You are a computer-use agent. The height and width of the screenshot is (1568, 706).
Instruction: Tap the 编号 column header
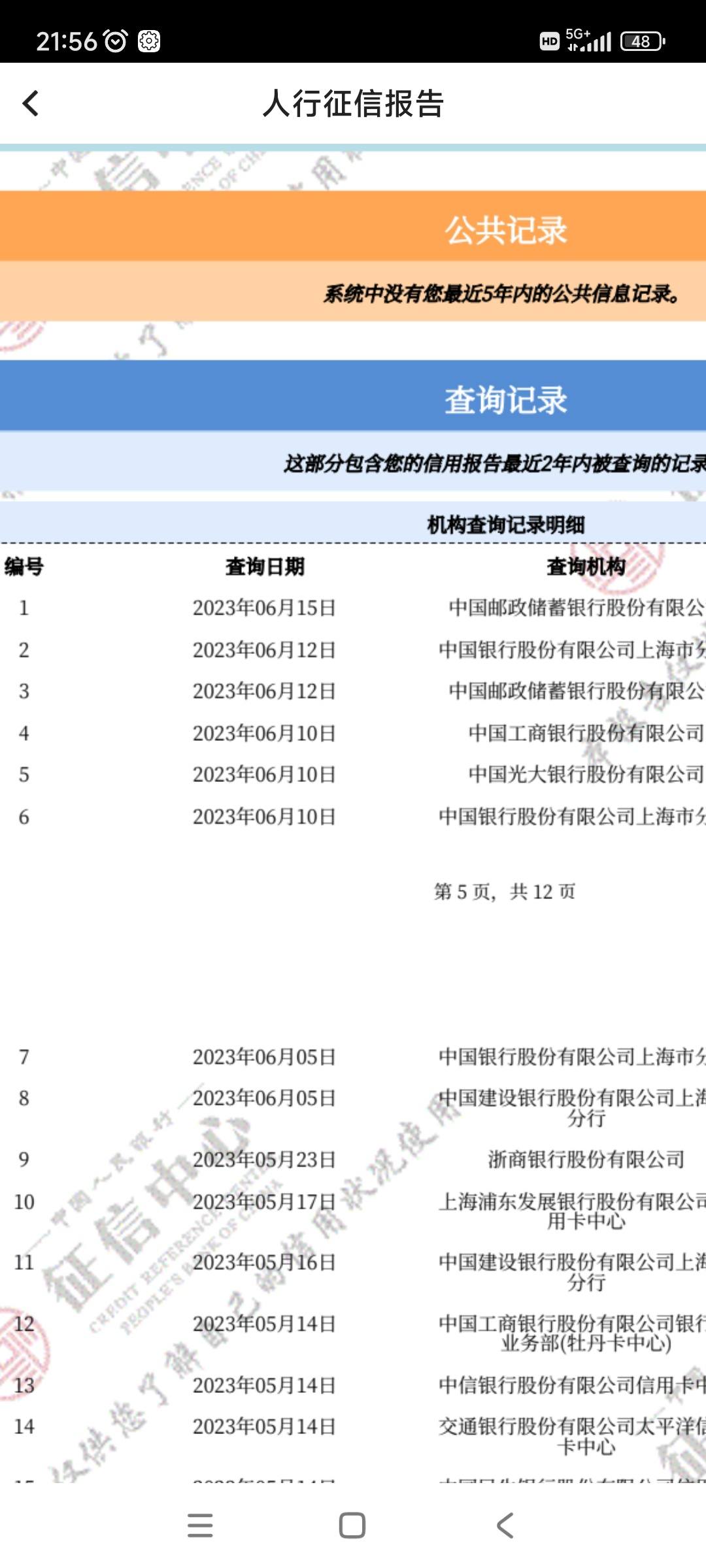(x=24, y=566)
